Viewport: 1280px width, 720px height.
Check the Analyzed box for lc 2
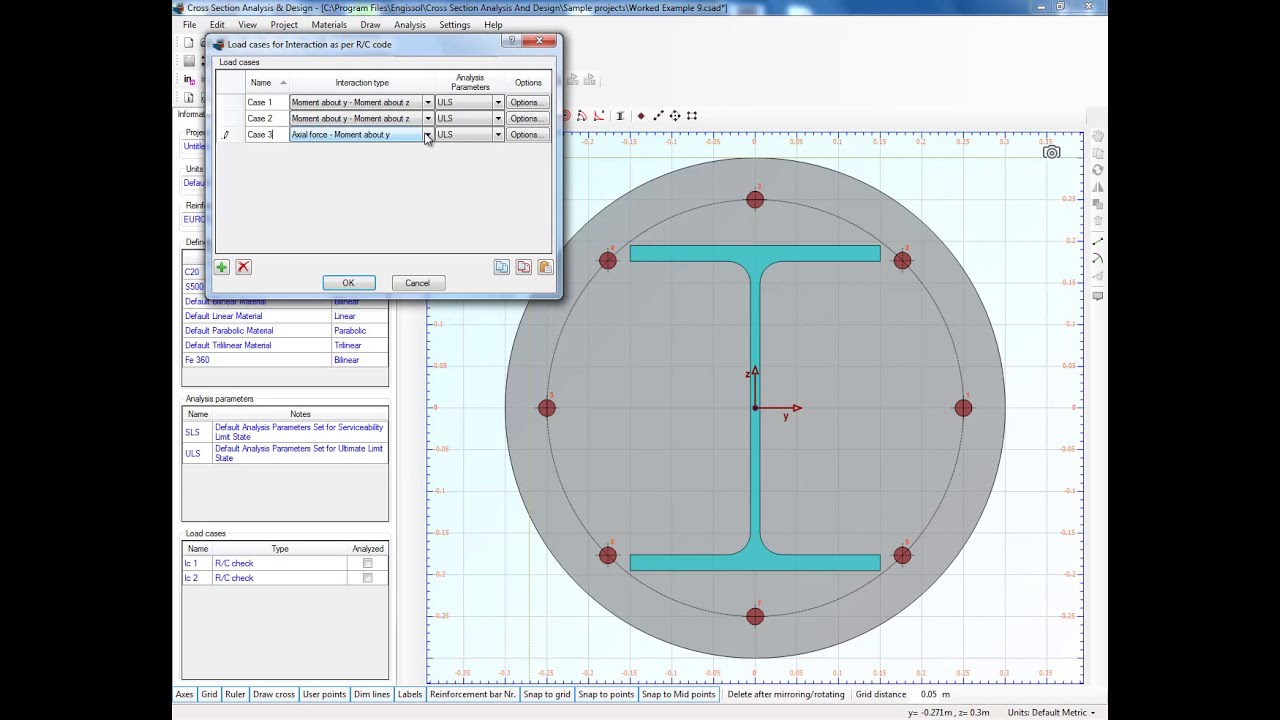pyautogui.click(x=367, y=578)
